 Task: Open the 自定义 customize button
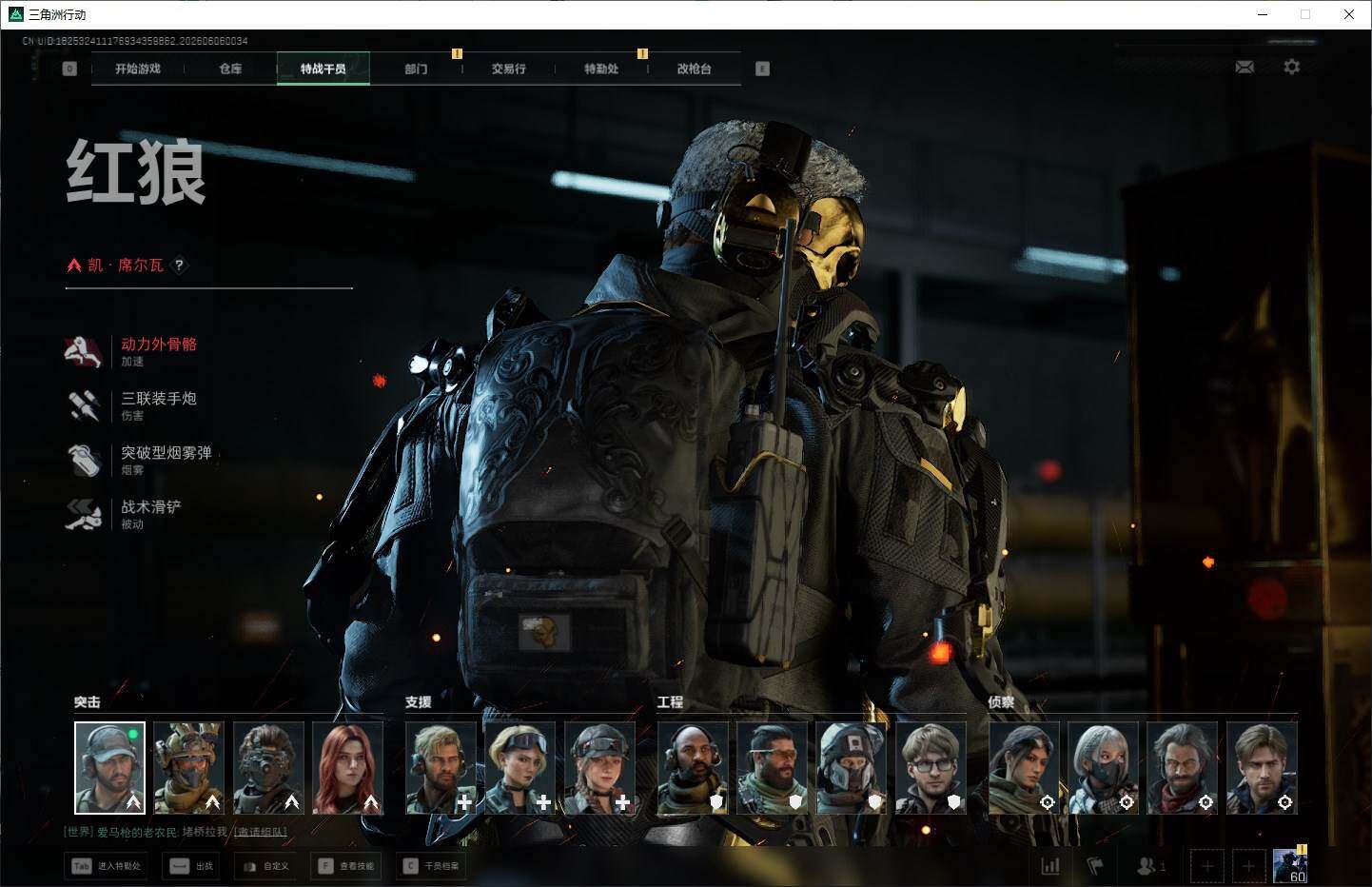click(x=265, y=866)
